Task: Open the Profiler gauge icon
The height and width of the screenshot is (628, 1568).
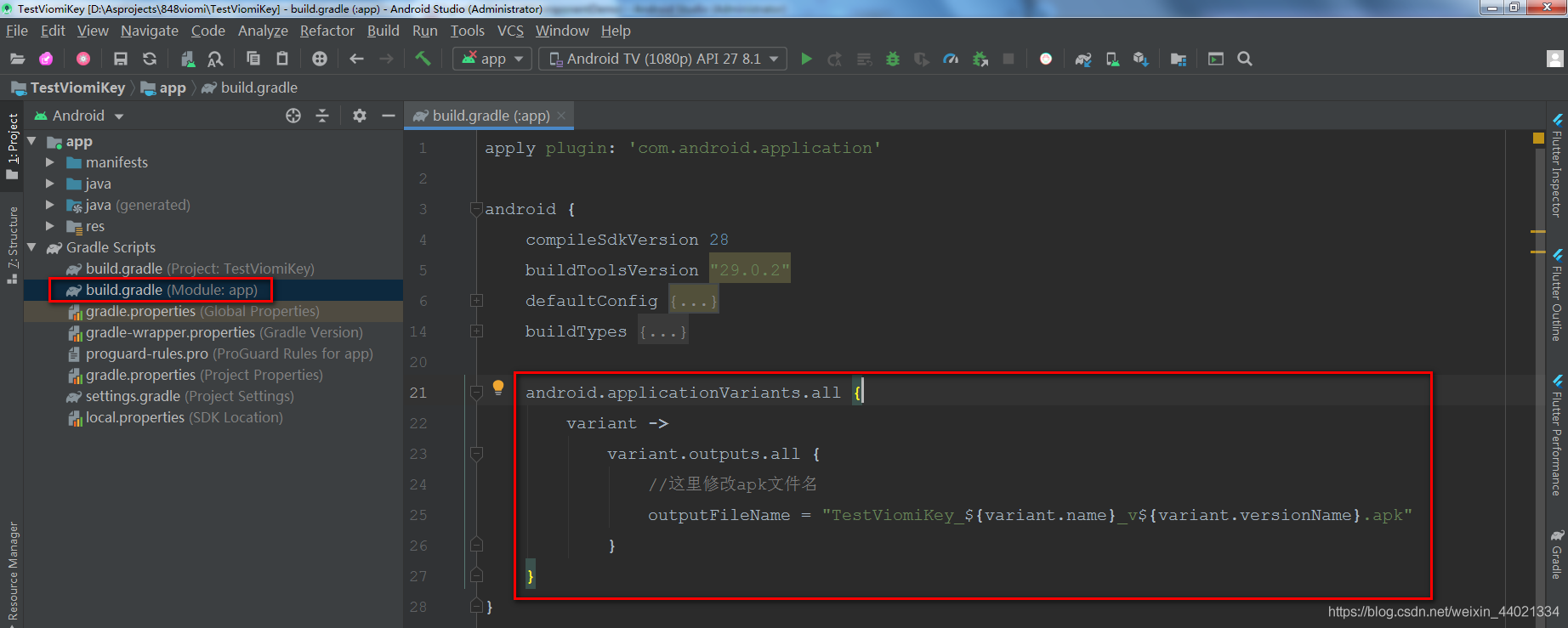Action: click(x=951, y=59)
